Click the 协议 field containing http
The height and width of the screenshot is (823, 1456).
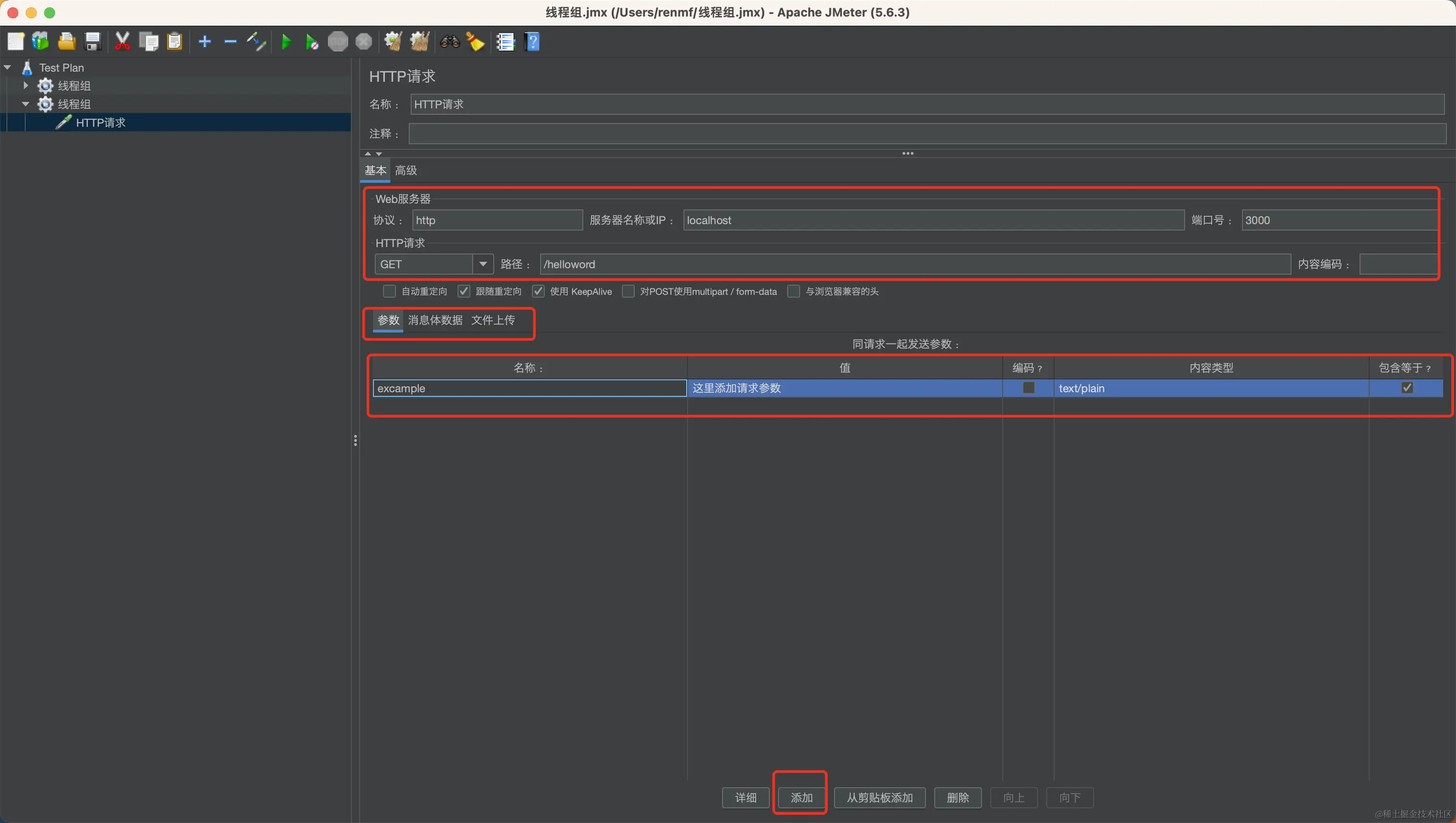coord(497,220)
